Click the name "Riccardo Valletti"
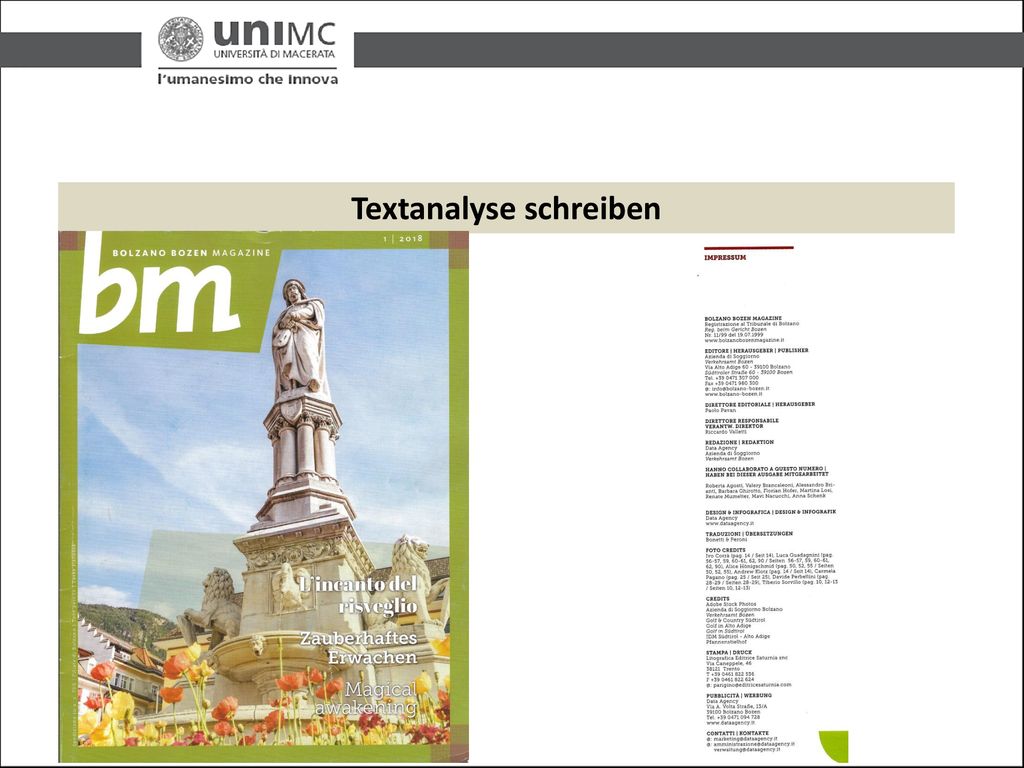This screenshot has width=1024, height=768. [x=726, y=432]
